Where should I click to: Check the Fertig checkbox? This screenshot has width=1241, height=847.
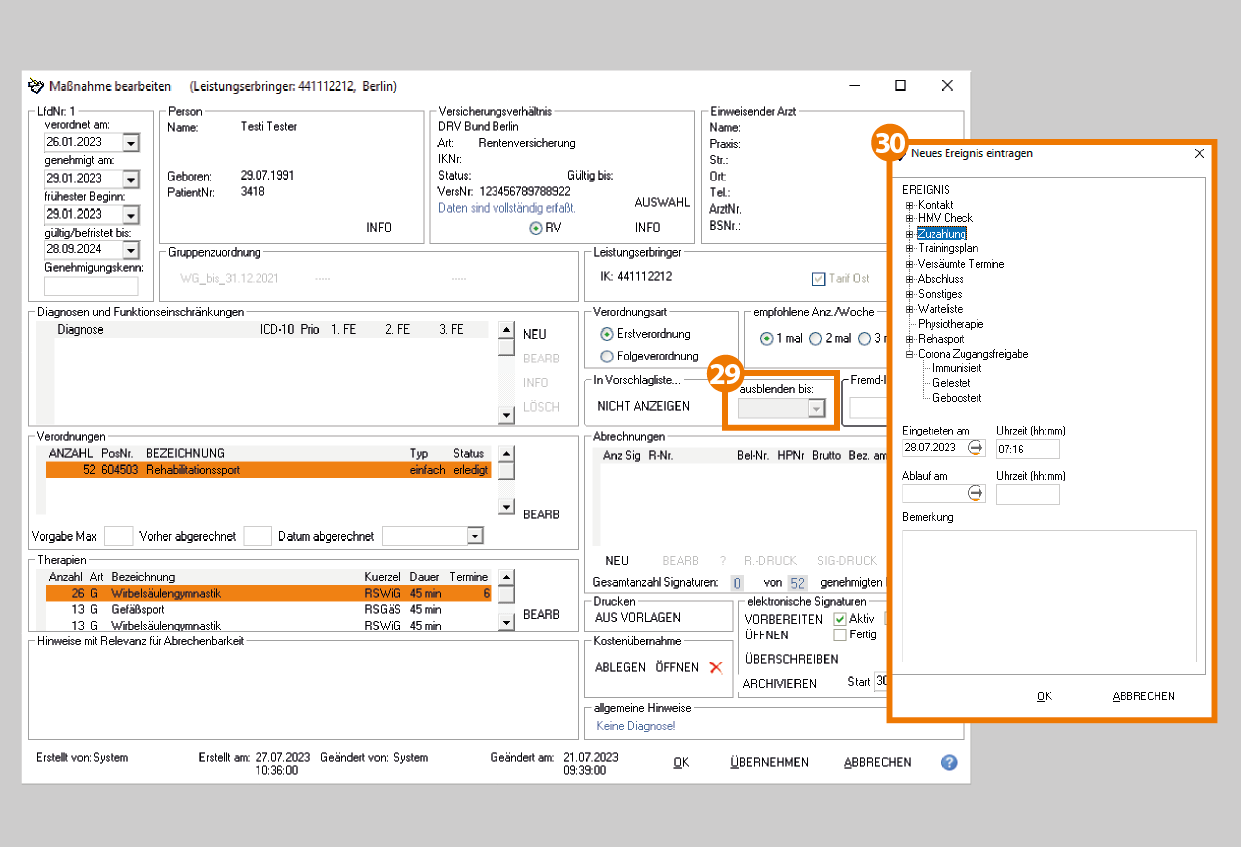[x=840, y=634]
